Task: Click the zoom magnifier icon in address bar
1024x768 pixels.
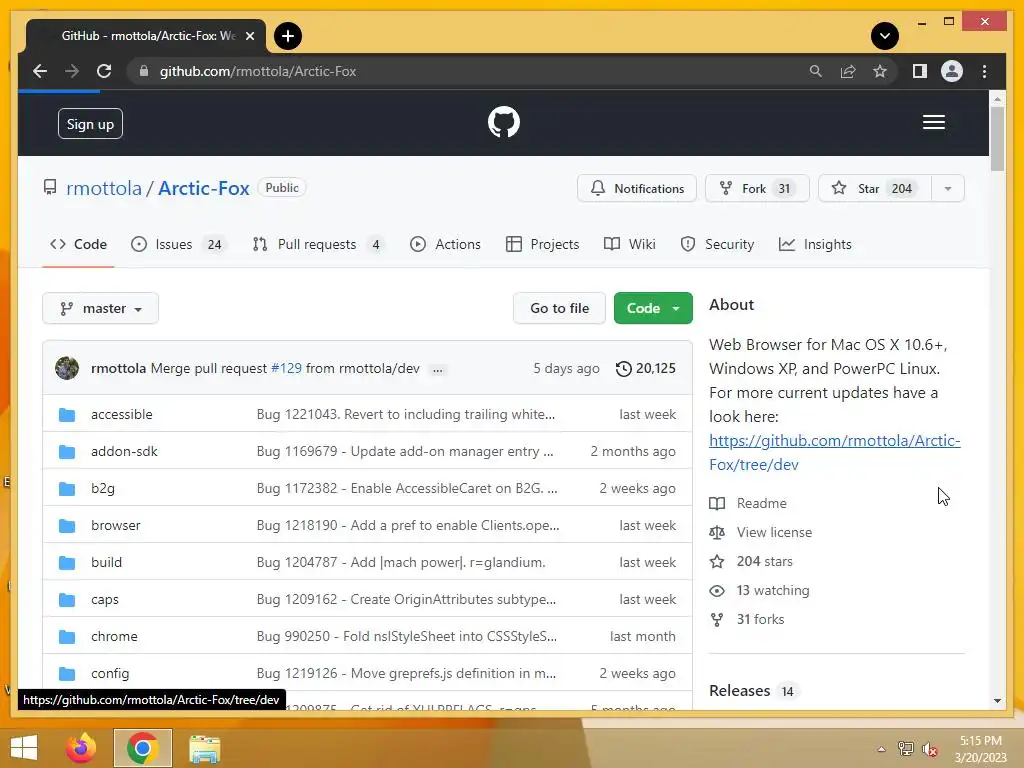Action: pyautogui.click(x=815, y=71)
